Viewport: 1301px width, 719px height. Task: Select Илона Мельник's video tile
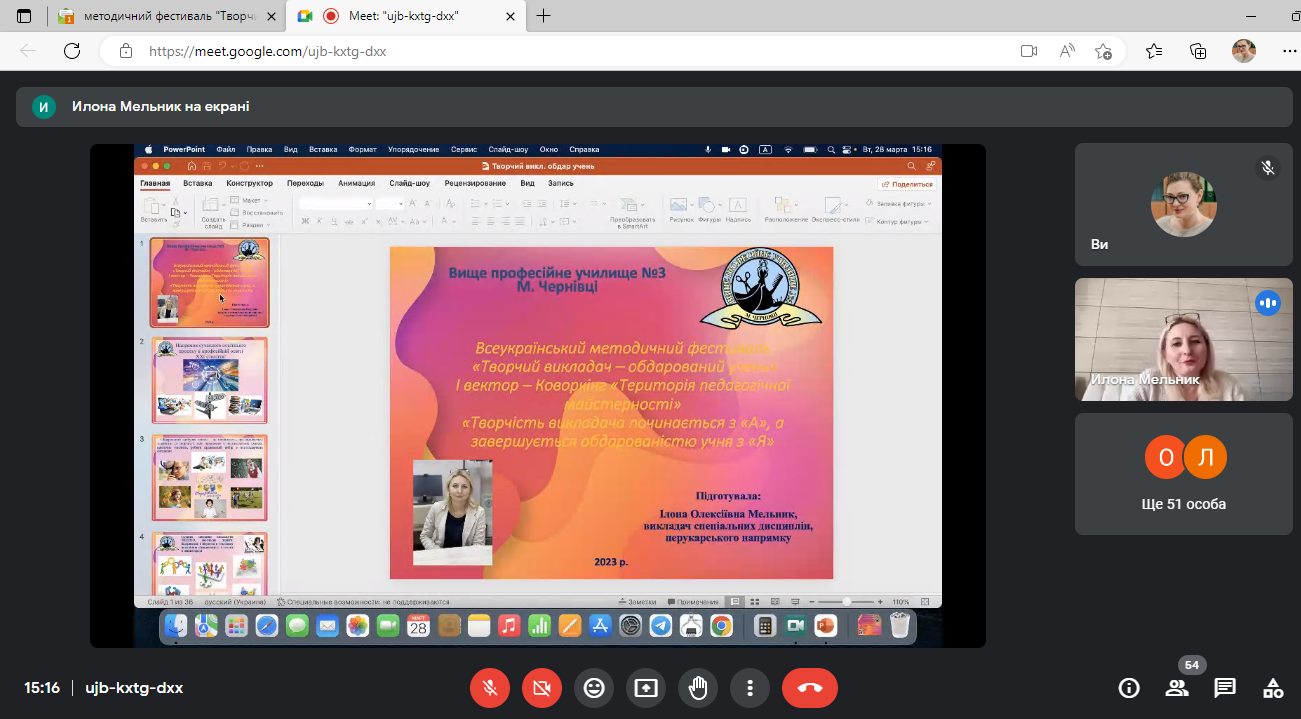tap(1184, 339)
